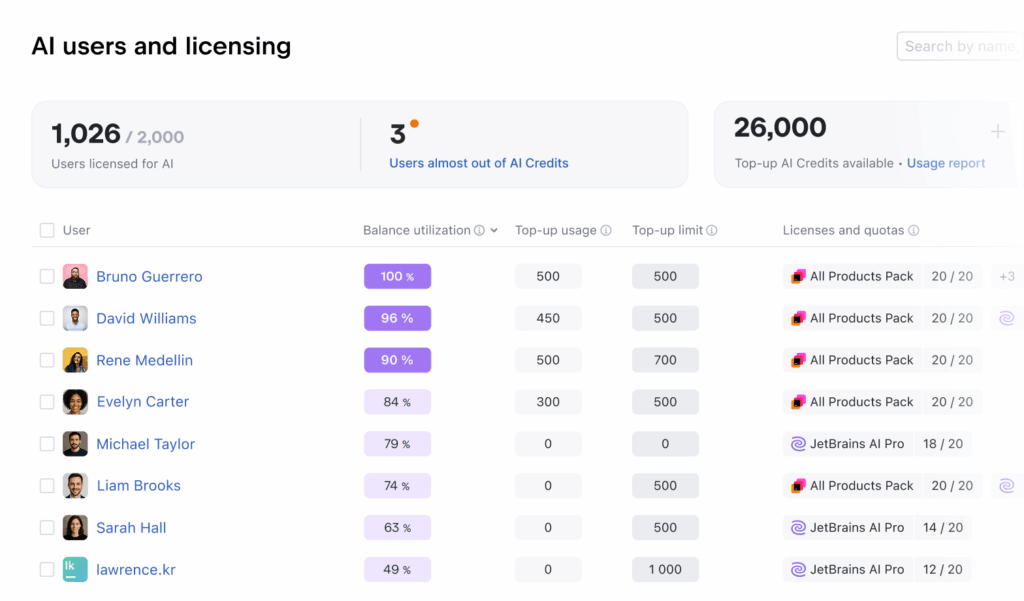
Task: Click info icon next to Balance utilization
Action: (x=479, y=230)
